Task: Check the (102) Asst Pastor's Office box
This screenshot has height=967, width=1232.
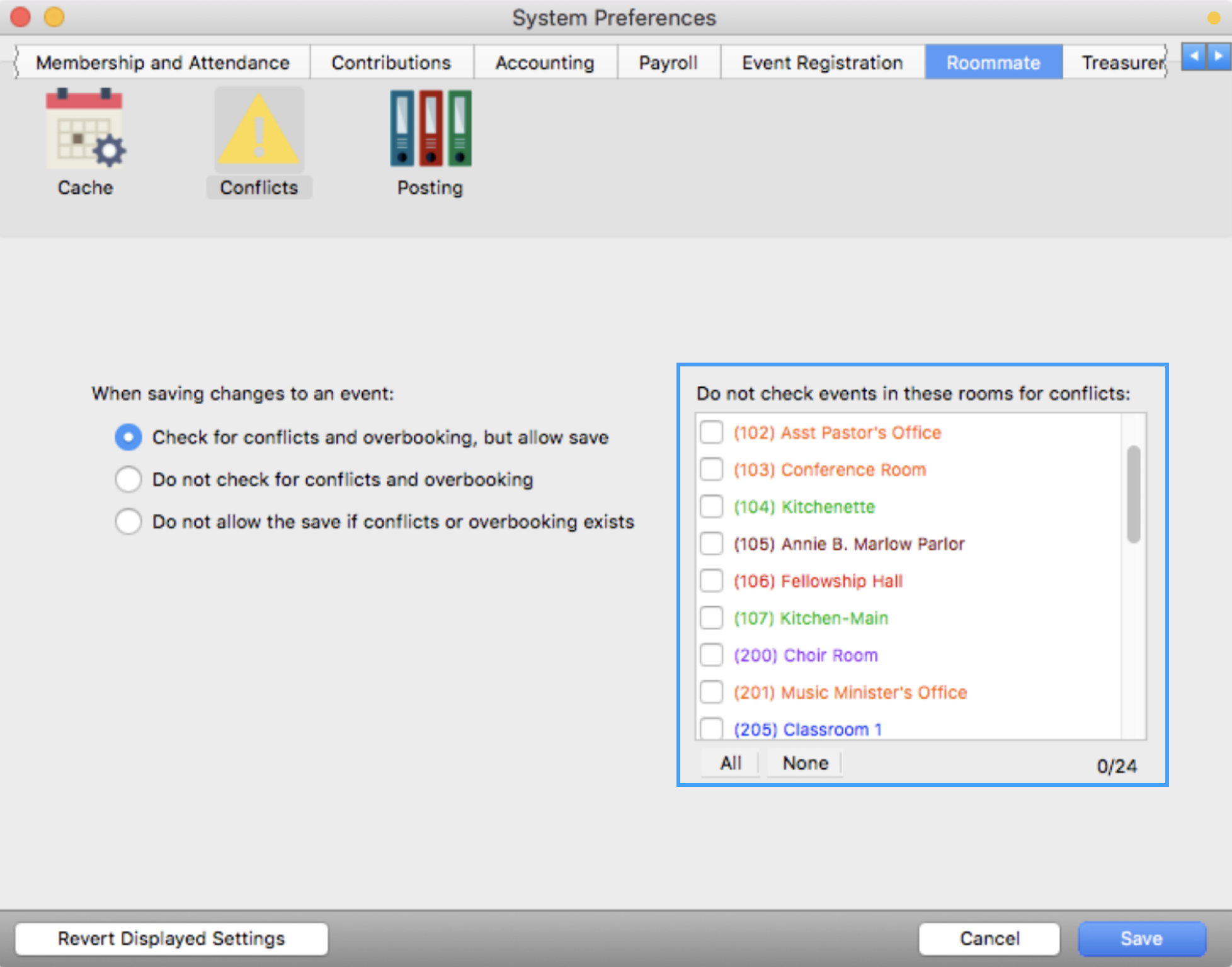Action: point(712,433)
